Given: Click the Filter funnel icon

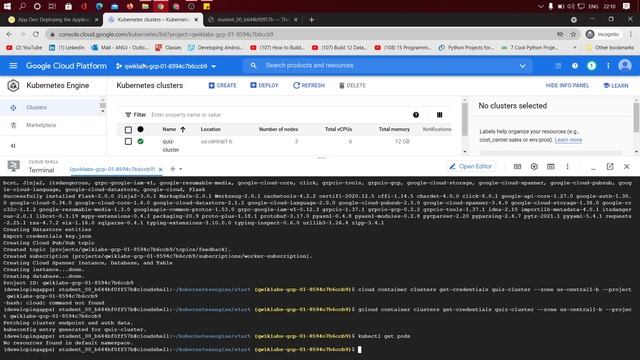Looking at the screenshot, I should pos(128,115).
